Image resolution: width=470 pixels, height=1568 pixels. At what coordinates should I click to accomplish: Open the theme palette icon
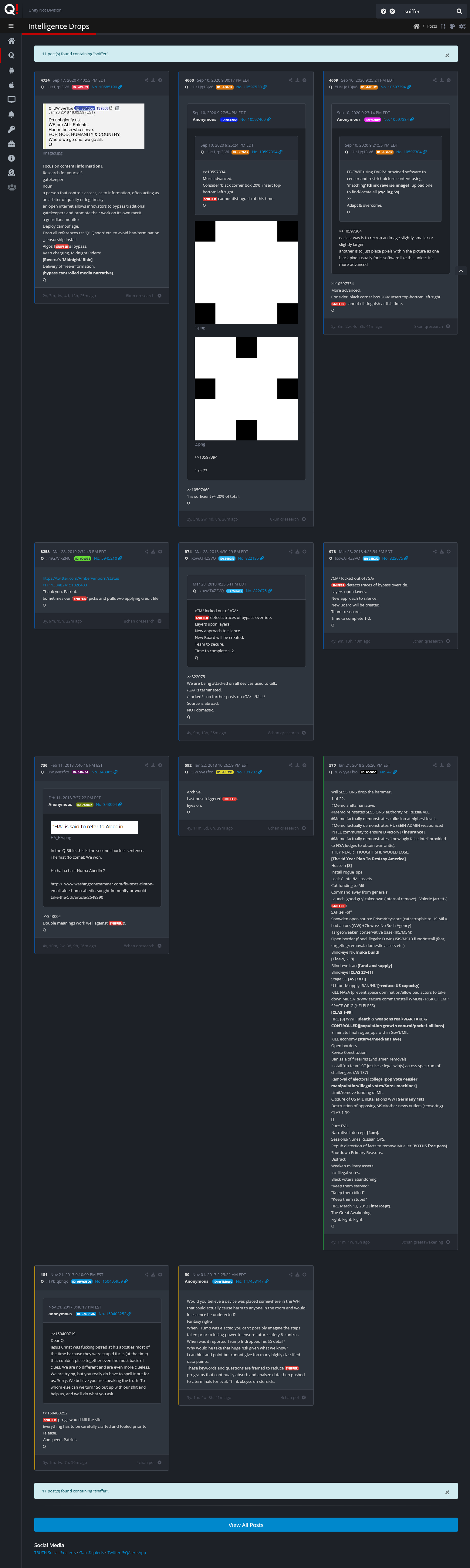click(x=452, y=26)
